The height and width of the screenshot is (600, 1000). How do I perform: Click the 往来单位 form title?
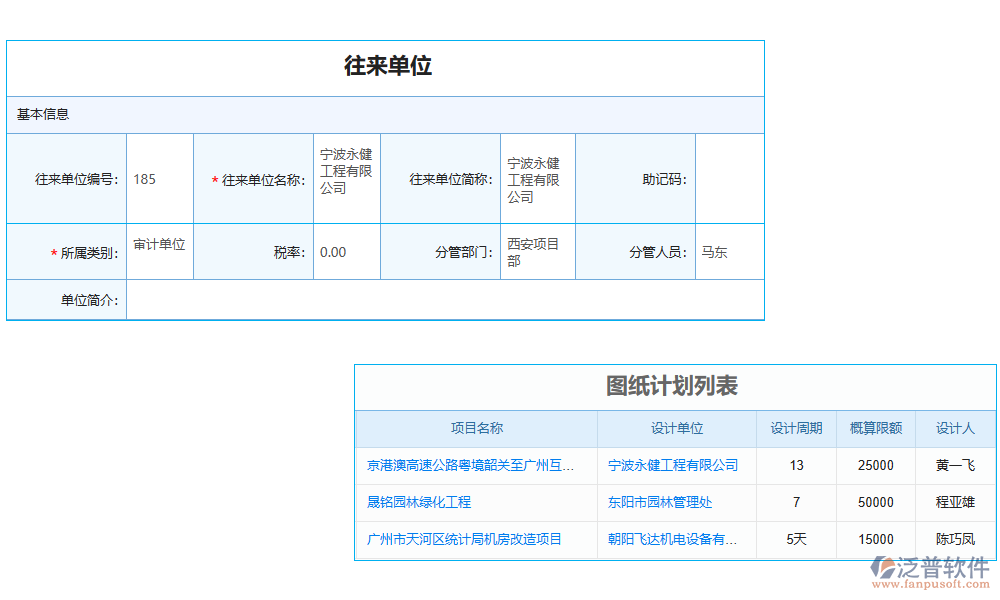(388, 66)
